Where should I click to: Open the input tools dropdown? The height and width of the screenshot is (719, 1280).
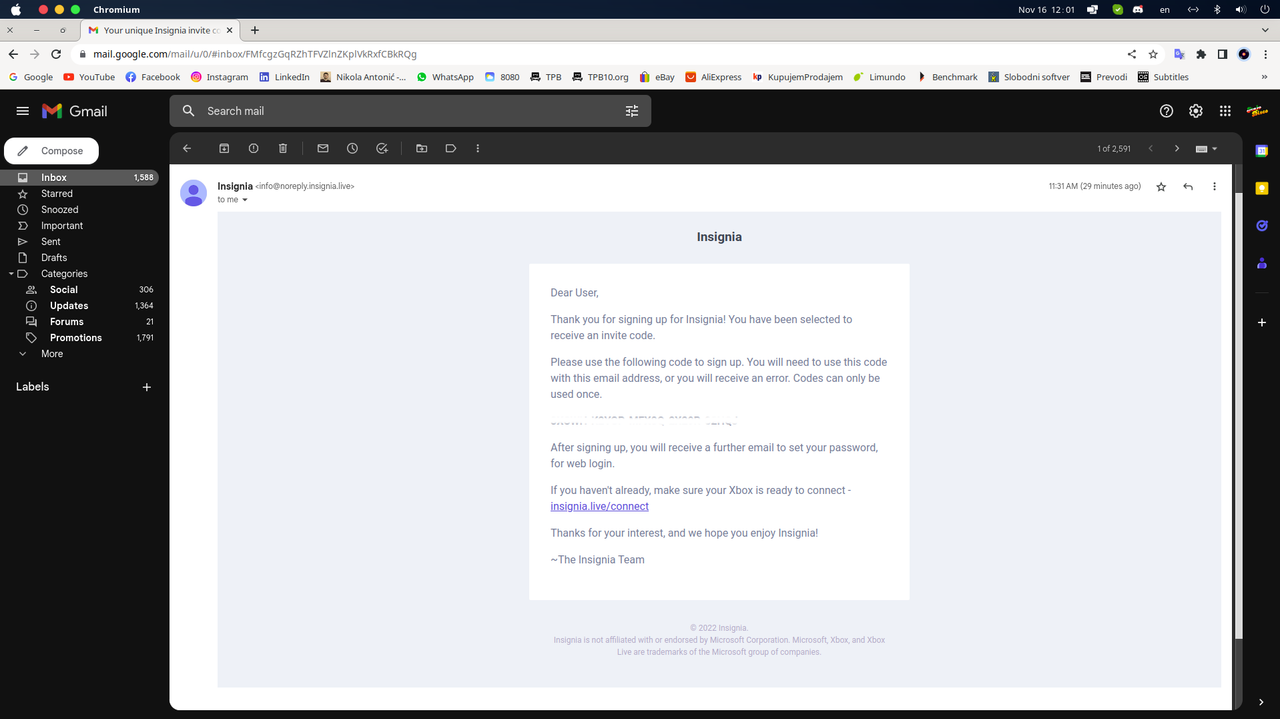[1207, 149]
